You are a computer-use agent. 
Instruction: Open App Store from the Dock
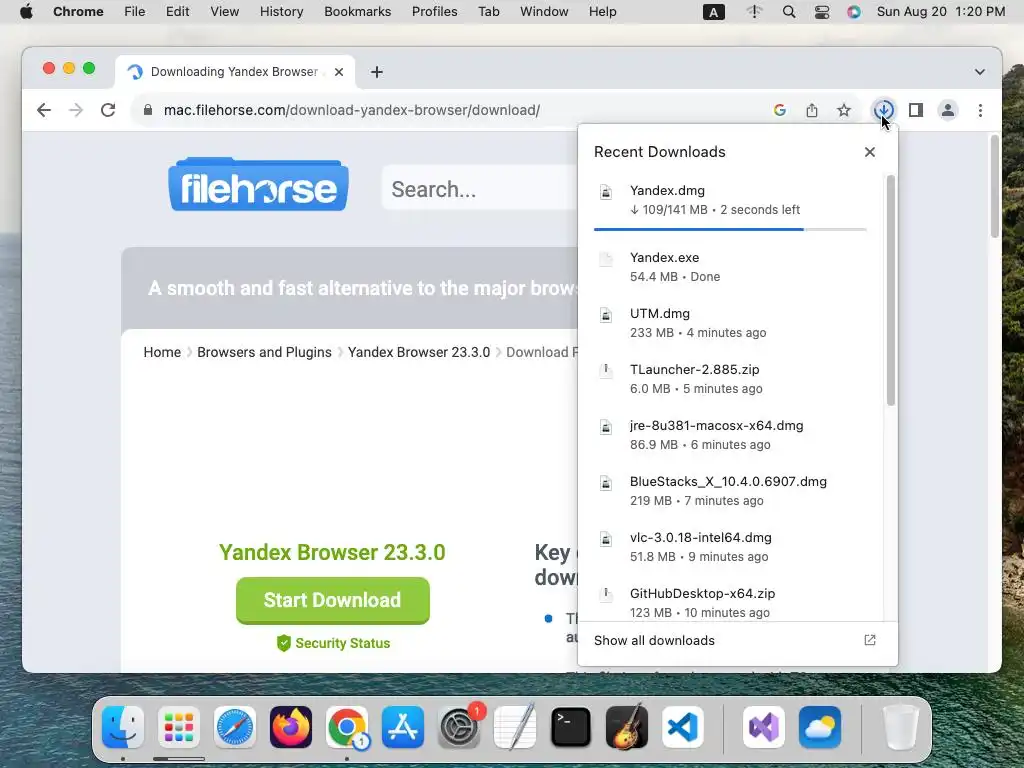pos(403,727)
